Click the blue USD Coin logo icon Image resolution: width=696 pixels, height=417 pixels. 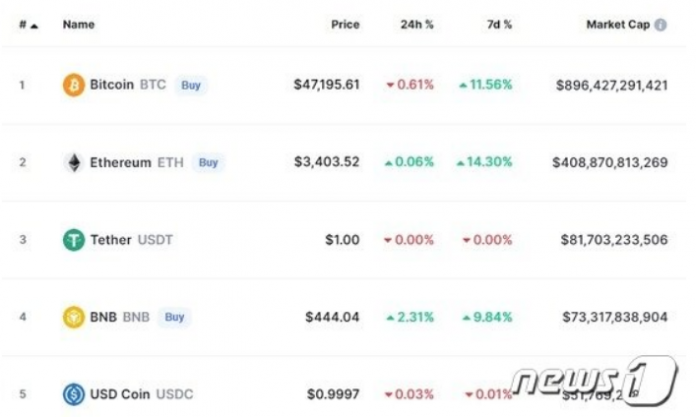click(x=74, y=394)
